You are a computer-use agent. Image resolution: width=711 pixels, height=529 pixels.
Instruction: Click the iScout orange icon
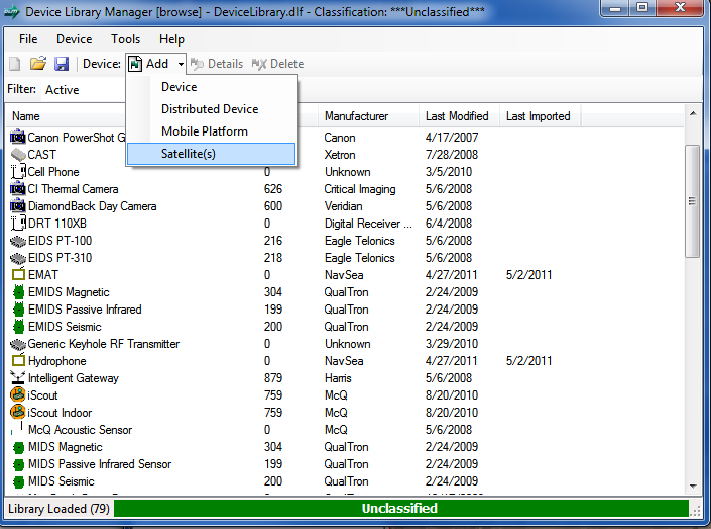click(x=18, y=395)
